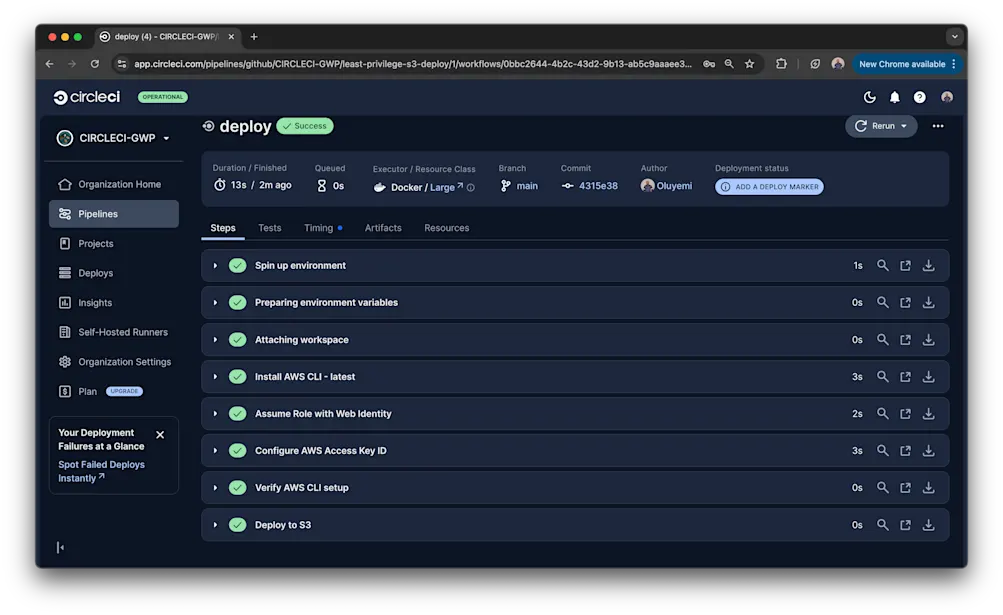The height and width of the screenshot is (615, 1003).
Task: Open Organization Settings
Action: coord(113,362)
